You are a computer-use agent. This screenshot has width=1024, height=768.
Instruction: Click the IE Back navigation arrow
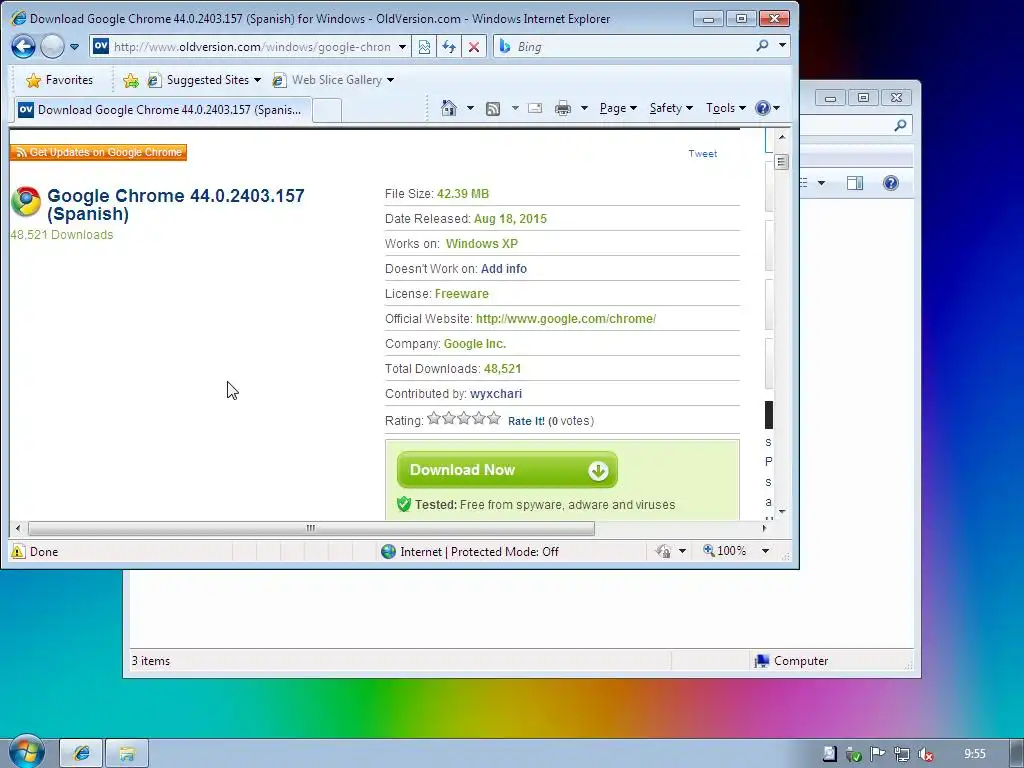coord(24,47)
